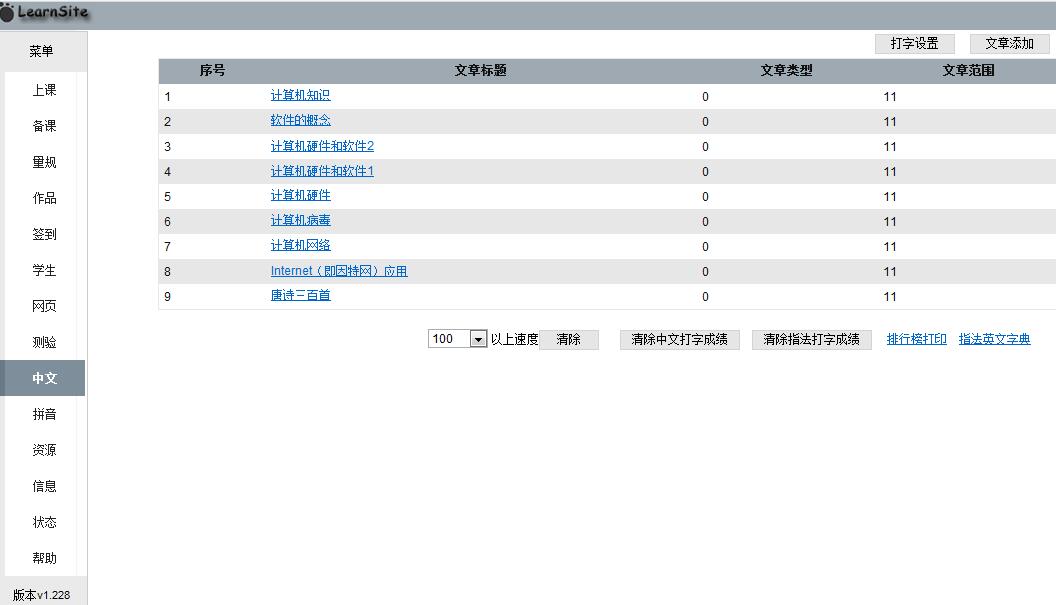Open article link 计算机硬件
The width and height of the screenshot is (1056, 605).
click(300, 195)
